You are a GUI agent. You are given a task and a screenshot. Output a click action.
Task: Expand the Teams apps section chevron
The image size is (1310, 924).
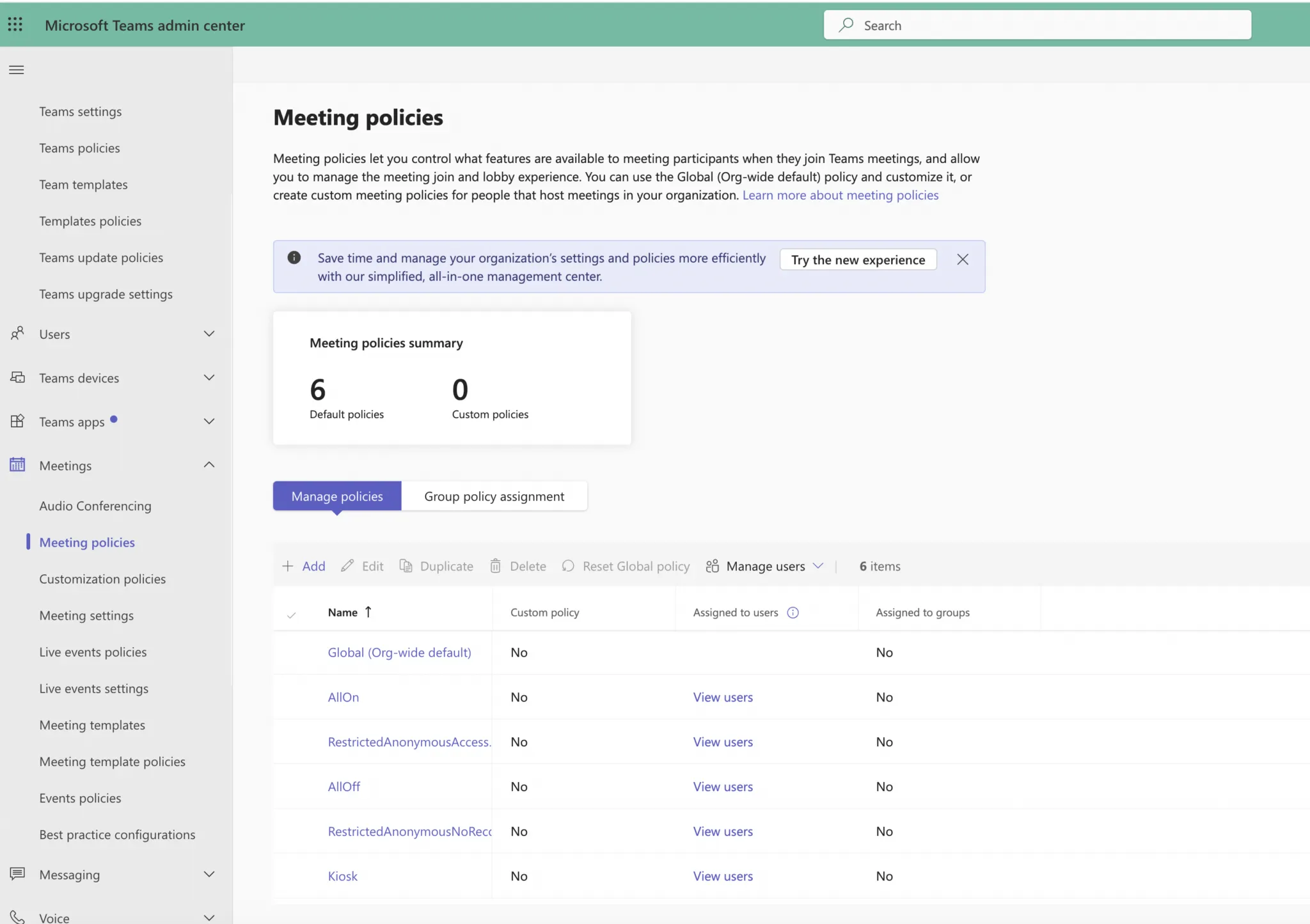click(209, 421)
